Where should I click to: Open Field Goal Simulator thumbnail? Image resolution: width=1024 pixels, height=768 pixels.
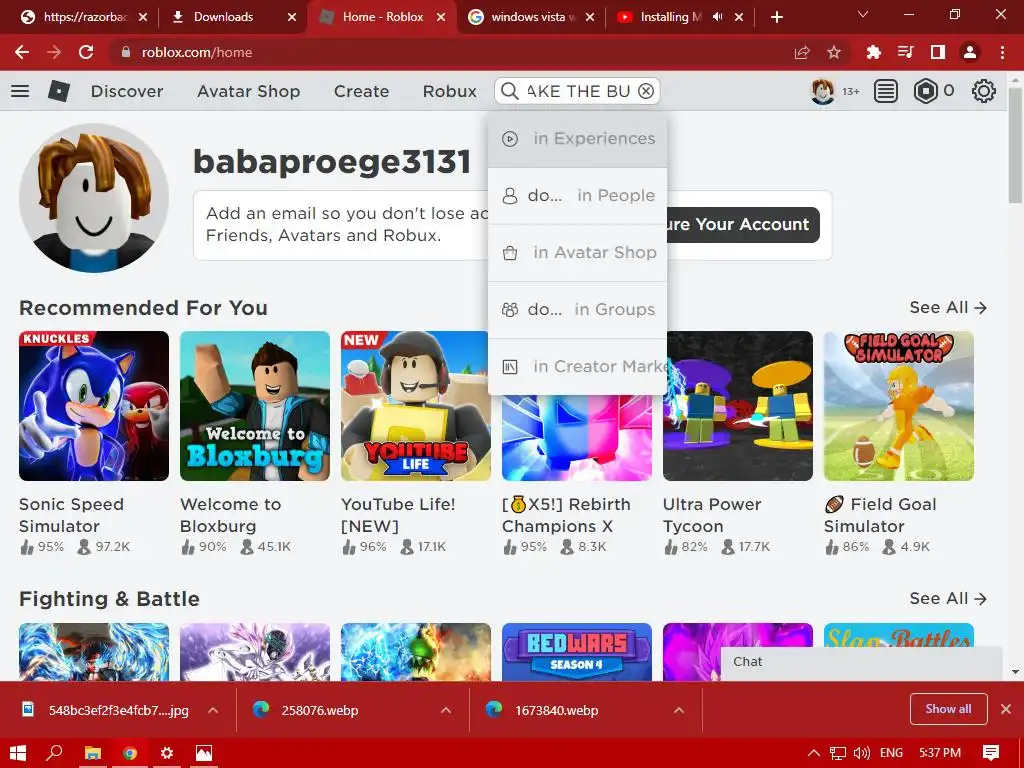coord(899,406)
